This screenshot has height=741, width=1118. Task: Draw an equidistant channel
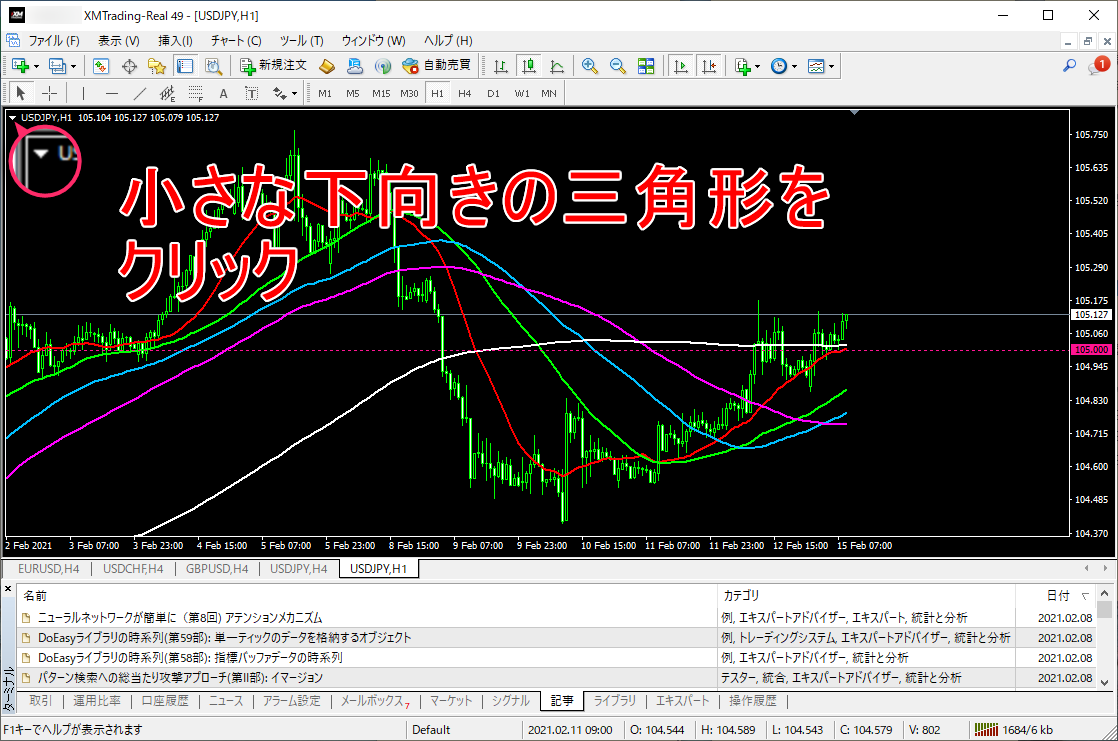click(x=168, y=93)
